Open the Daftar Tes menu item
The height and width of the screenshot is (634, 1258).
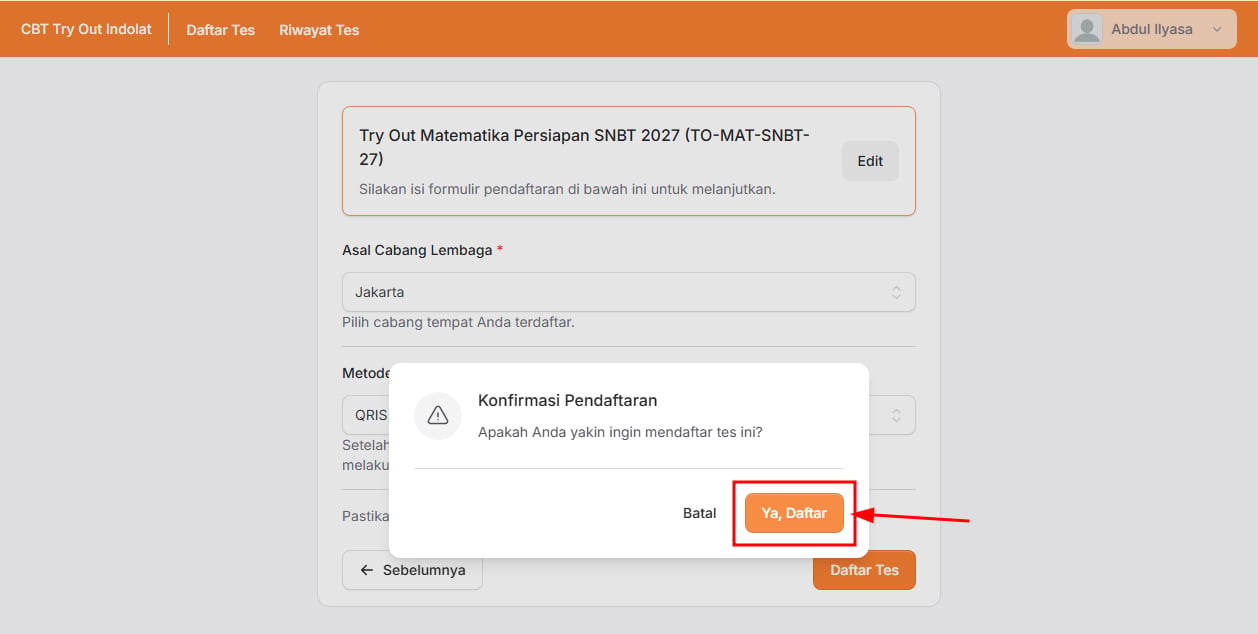pos(221,30)
